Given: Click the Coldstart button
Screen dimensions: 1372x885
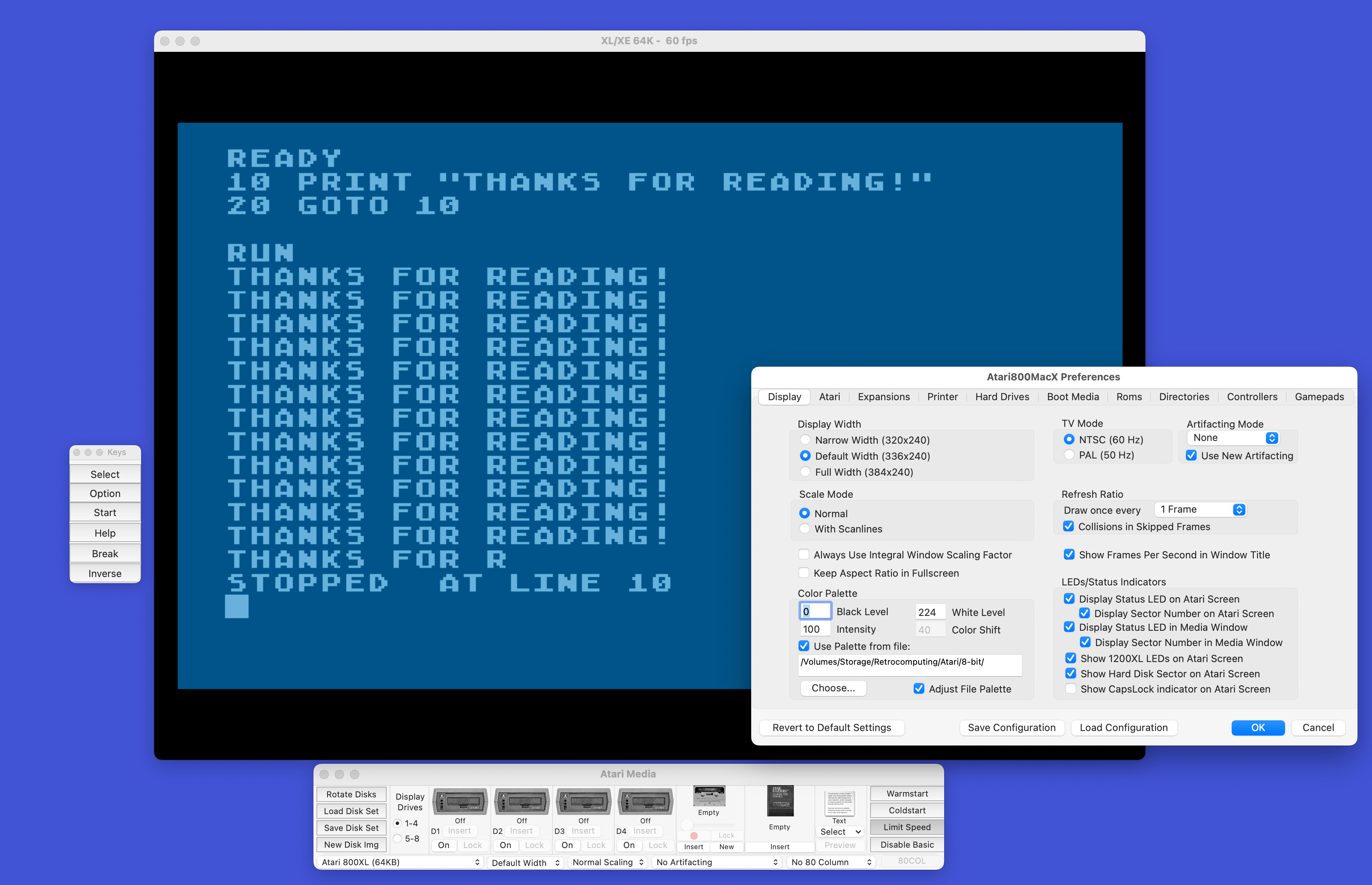Looking at the screenshot, I should (906, 810).
